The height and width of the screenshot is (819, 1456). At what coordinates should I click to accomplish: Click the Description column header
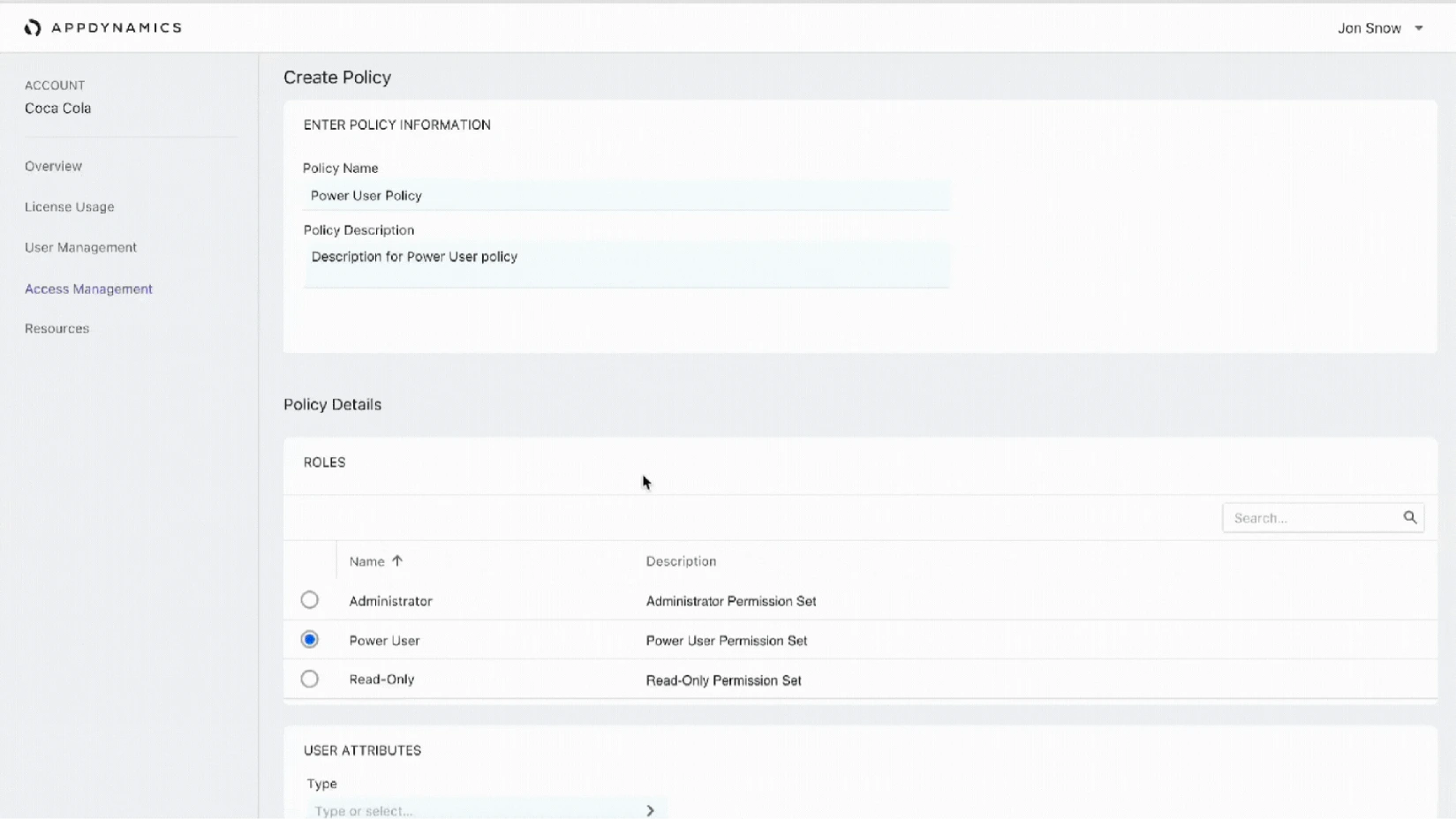pyautogui.click(x=681, y=561)
